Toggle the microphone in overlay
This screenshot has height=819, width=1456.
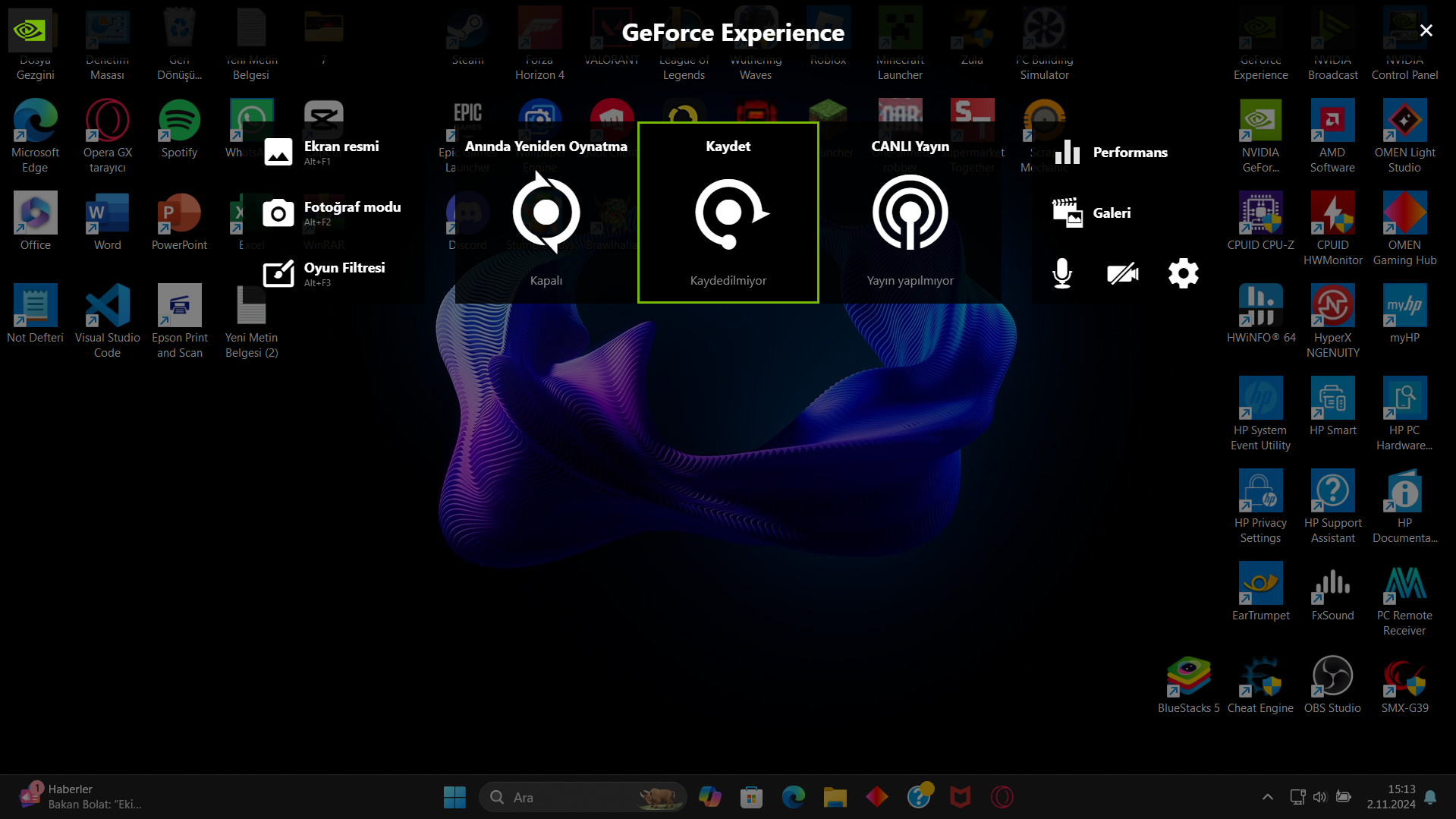pos(1062,273)
